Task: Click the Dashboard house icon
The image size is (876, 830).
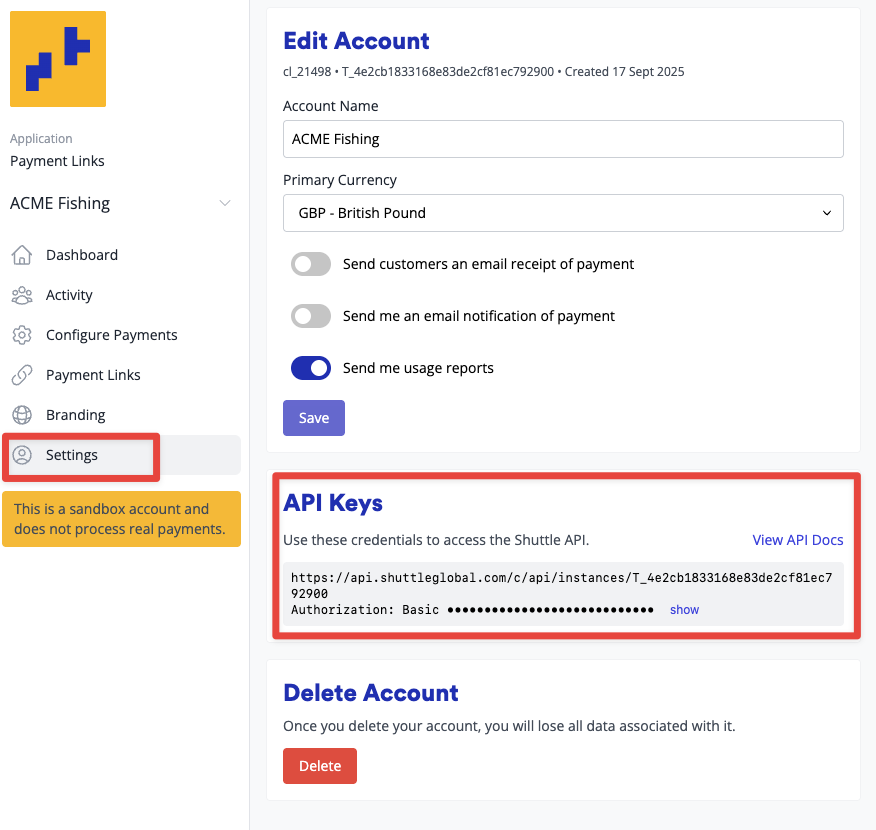Action: click(x=21, y=255)
